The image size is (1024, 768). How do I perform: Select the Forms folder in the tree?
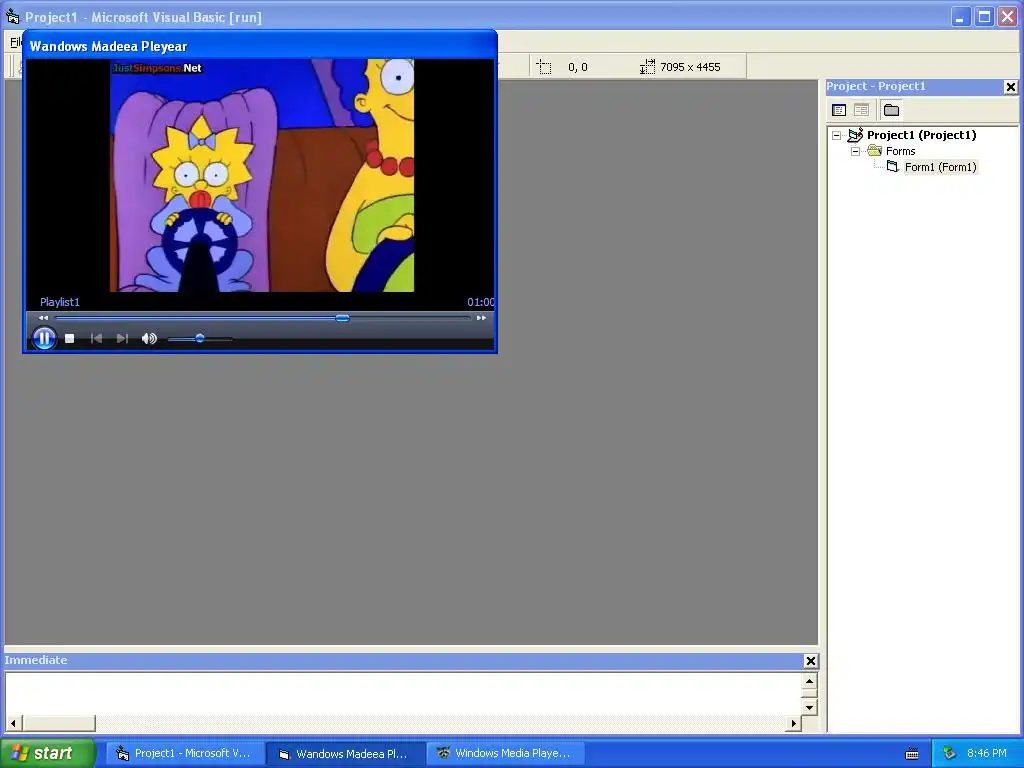pyautogui.click(x=901, y=151)
